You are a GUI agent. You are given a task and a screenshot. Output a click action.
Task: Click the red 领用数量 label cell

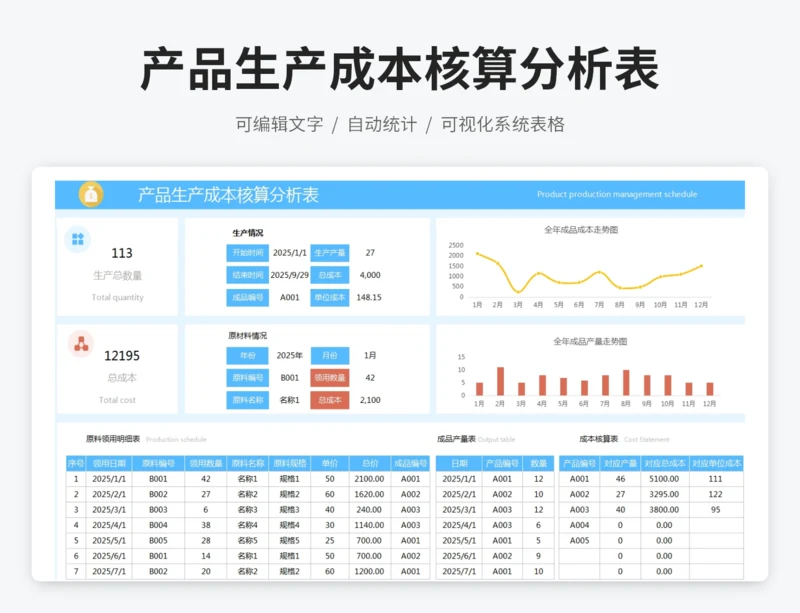[x=330, y=378]
